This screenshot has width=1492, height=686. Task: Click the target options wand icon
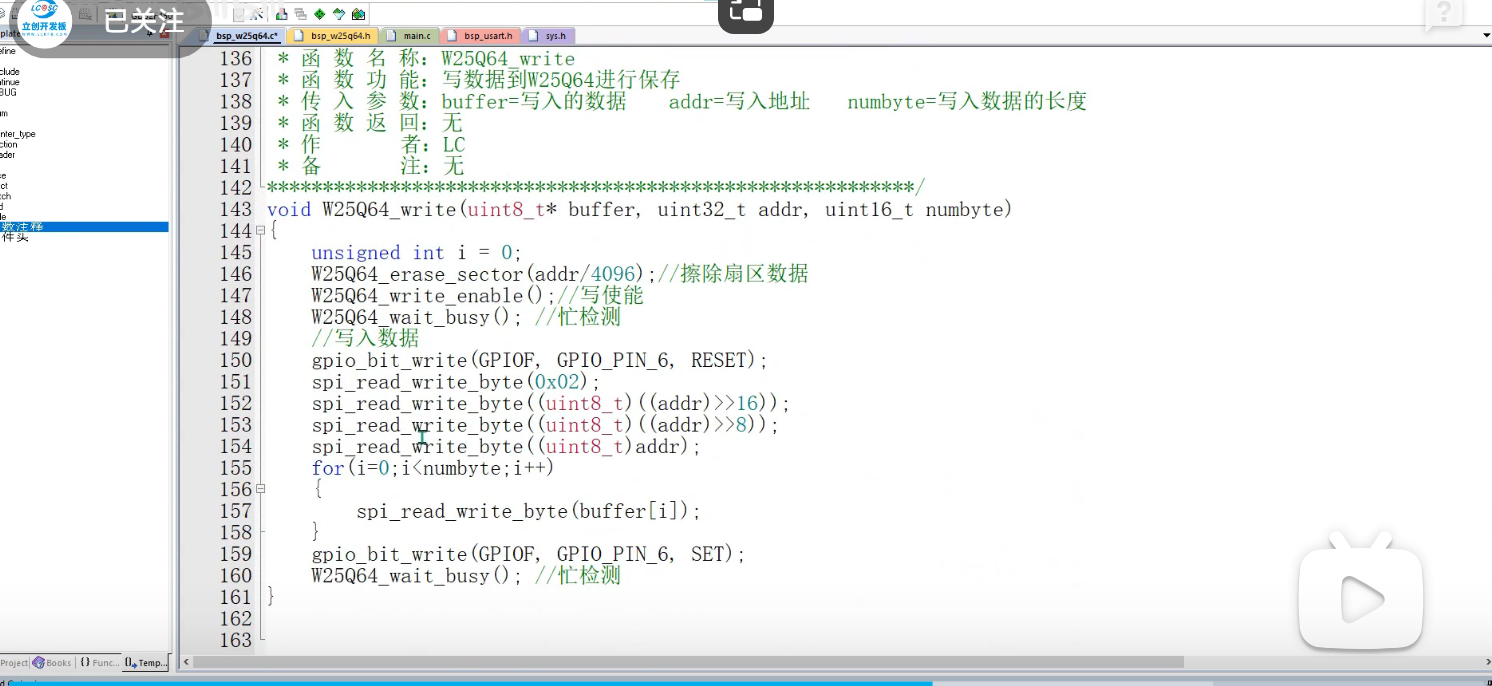pyautogui.click(x=256, y=14)
